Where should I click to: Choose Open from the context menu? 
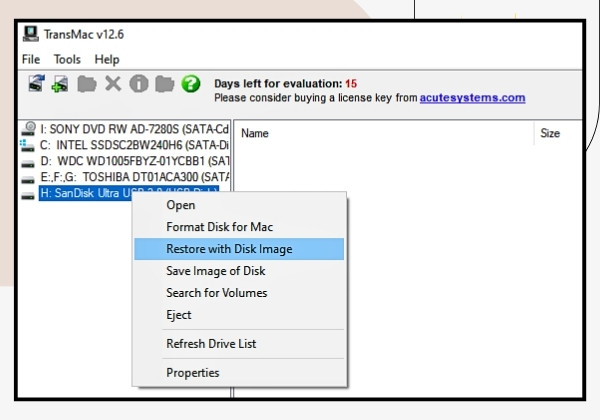[x=239, y=205]
